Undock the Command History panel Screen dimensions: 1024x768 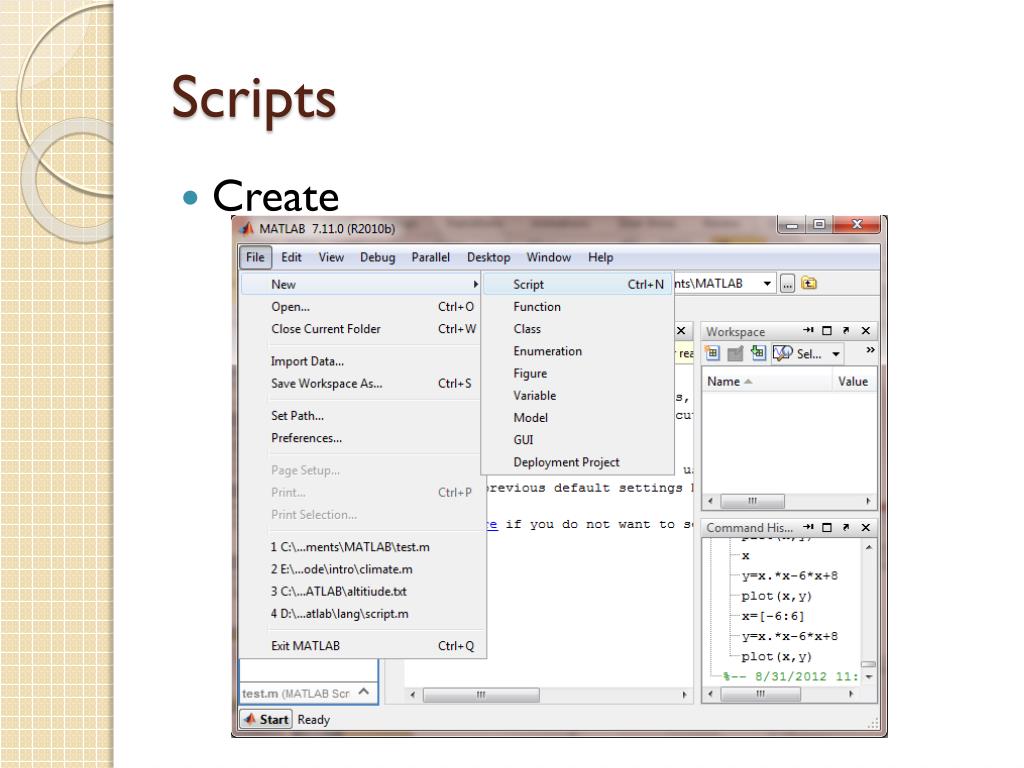pos(846,527)
